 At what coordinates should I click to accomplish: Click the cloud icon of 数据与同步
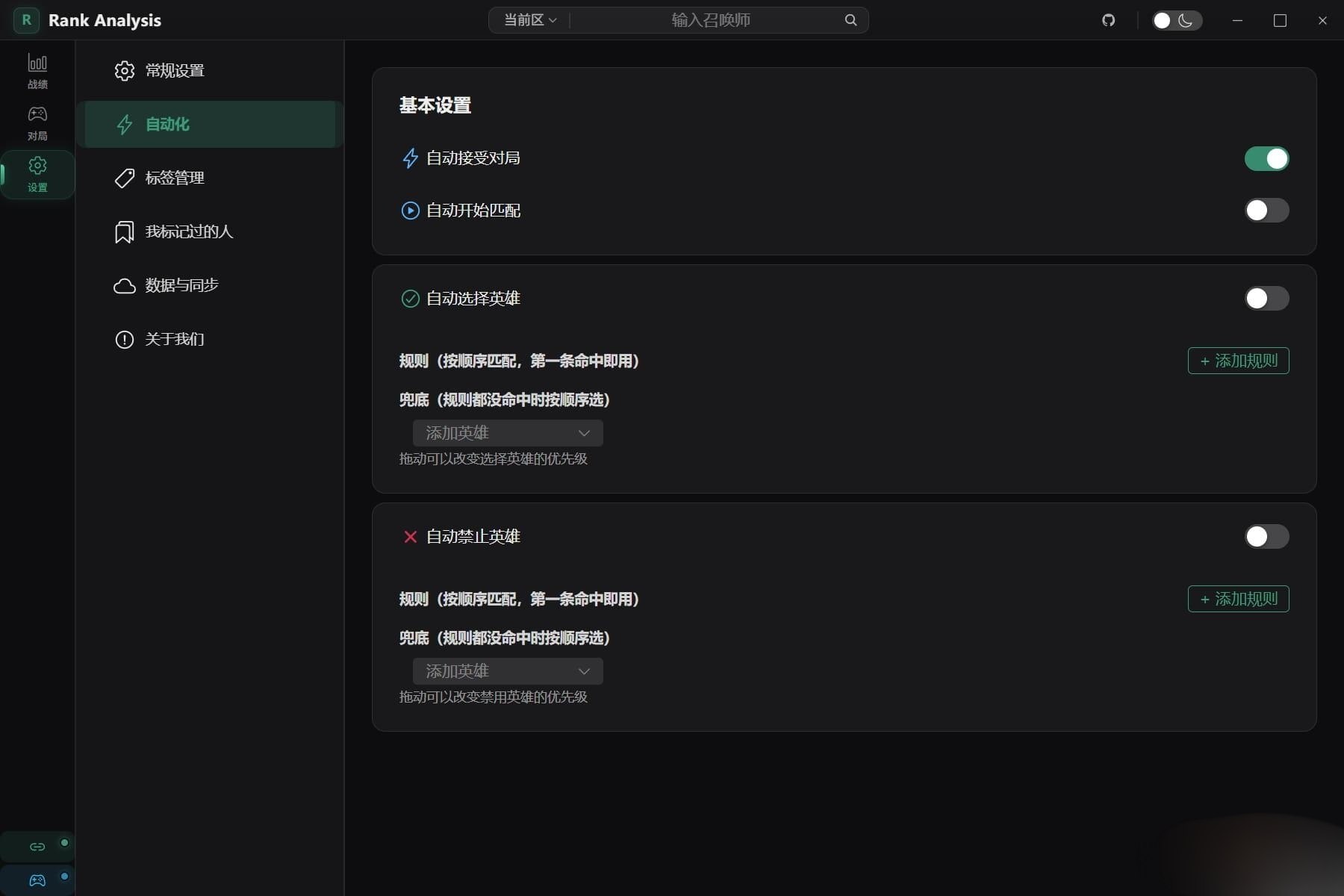point(124,286)
